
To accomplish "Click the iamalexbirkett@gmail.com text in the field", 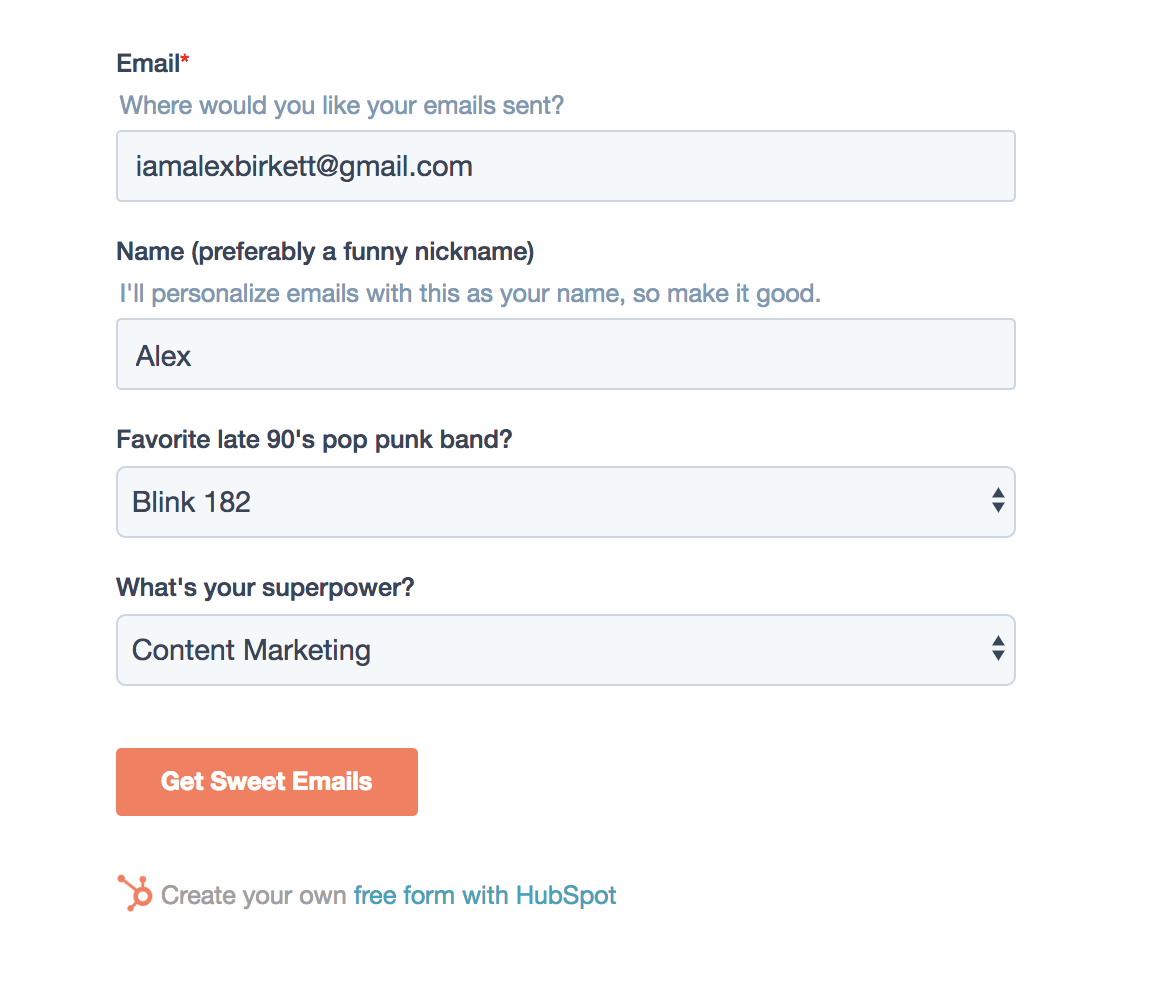I will click(304, 166).
